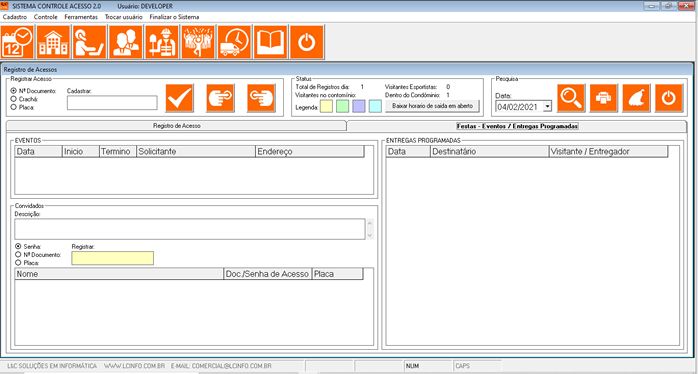Select Placa radio in Convidados

point(18,263)
